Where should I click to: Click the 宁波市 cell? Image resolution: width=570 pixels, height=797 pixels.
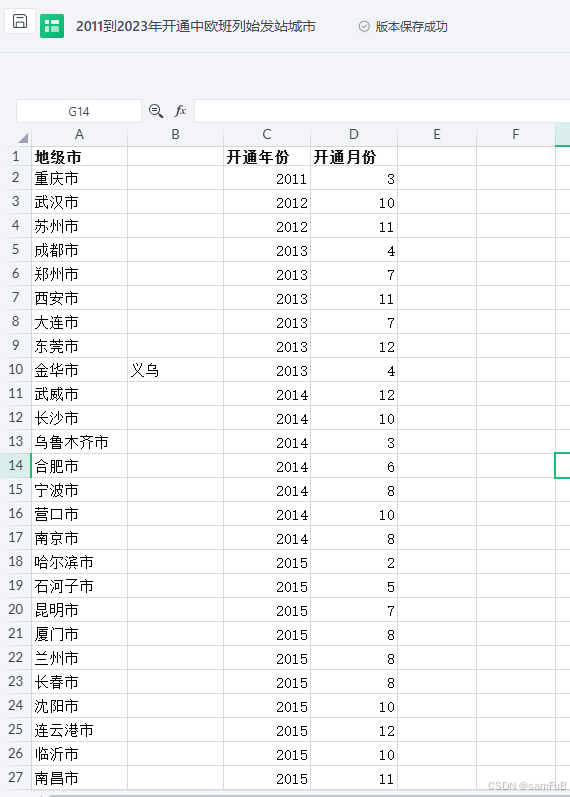[79, 490]
